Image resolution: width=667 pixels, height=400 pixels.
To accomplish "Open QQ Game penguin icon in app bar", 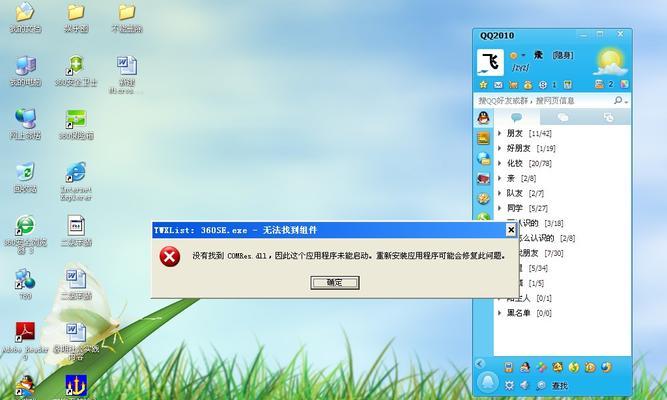I will (x=525, y=367).
